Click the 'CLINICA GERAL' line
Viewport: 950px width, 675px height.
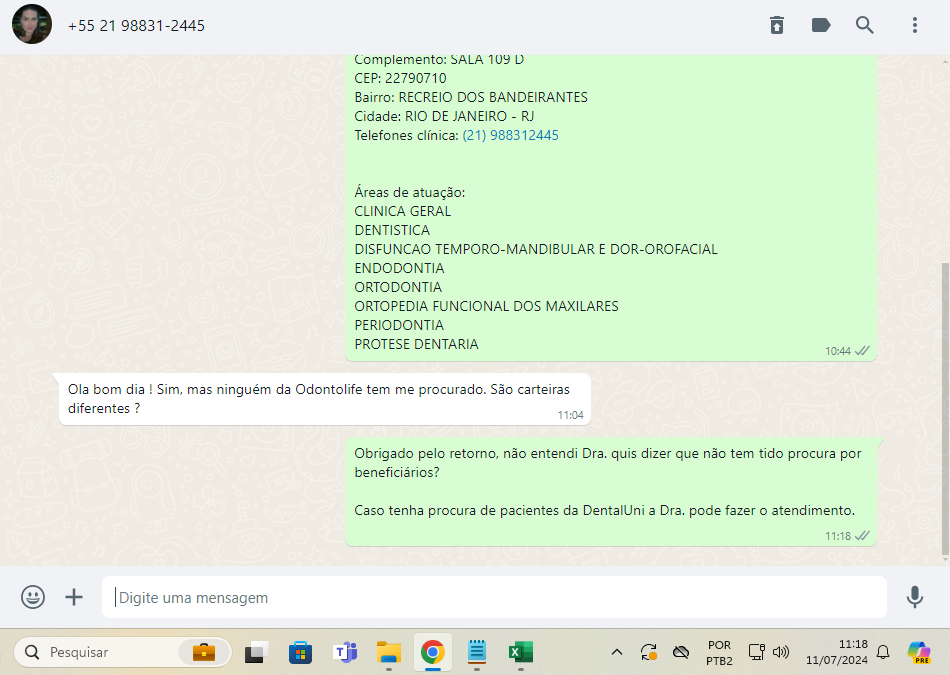point(403,211)
